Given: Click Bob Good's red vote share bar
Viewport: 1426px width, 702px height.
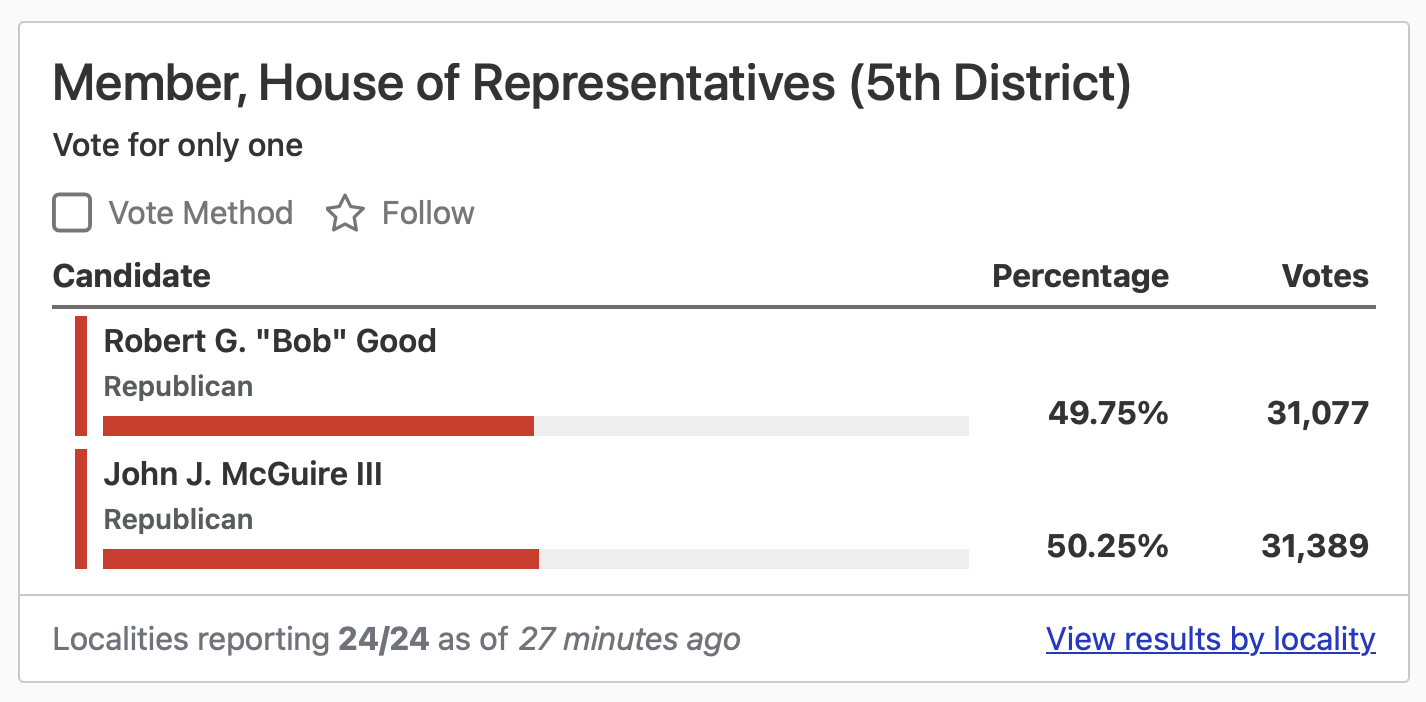Looking at the screenshot, I should click(318, 426).
